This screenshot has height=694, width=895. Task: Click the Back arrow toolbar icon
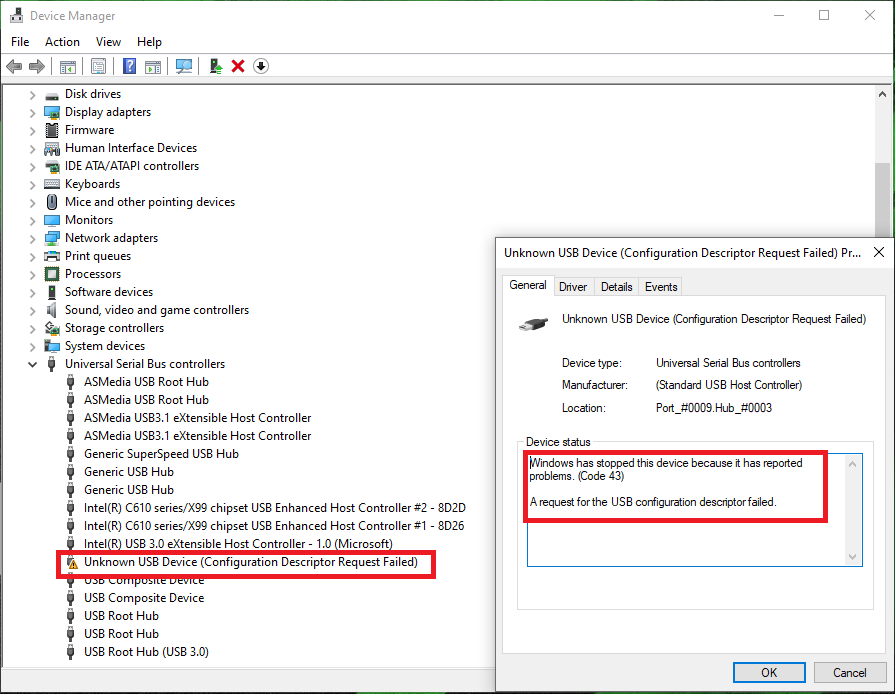[14, 67]
